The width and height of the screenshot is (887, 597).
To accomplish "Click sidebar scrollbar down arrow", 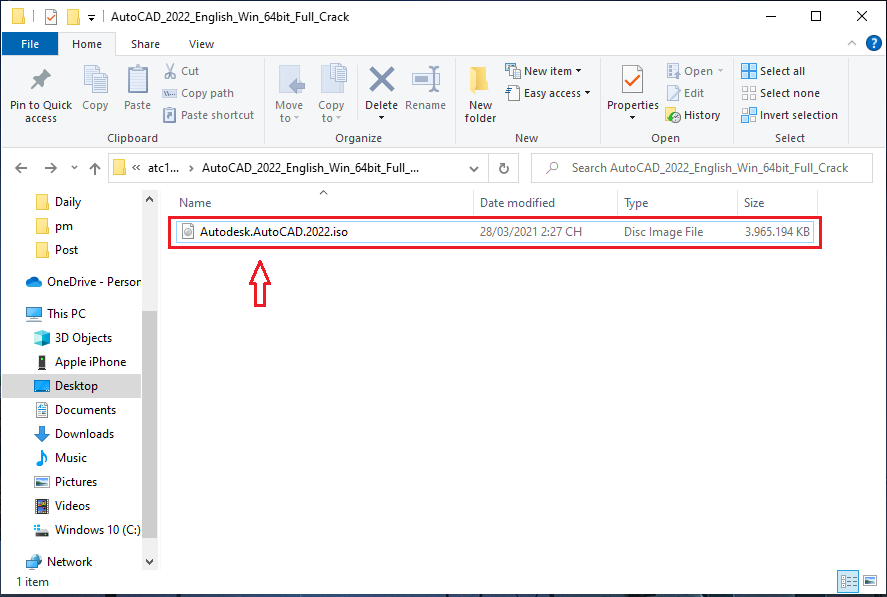I will [x=149, y=562].
